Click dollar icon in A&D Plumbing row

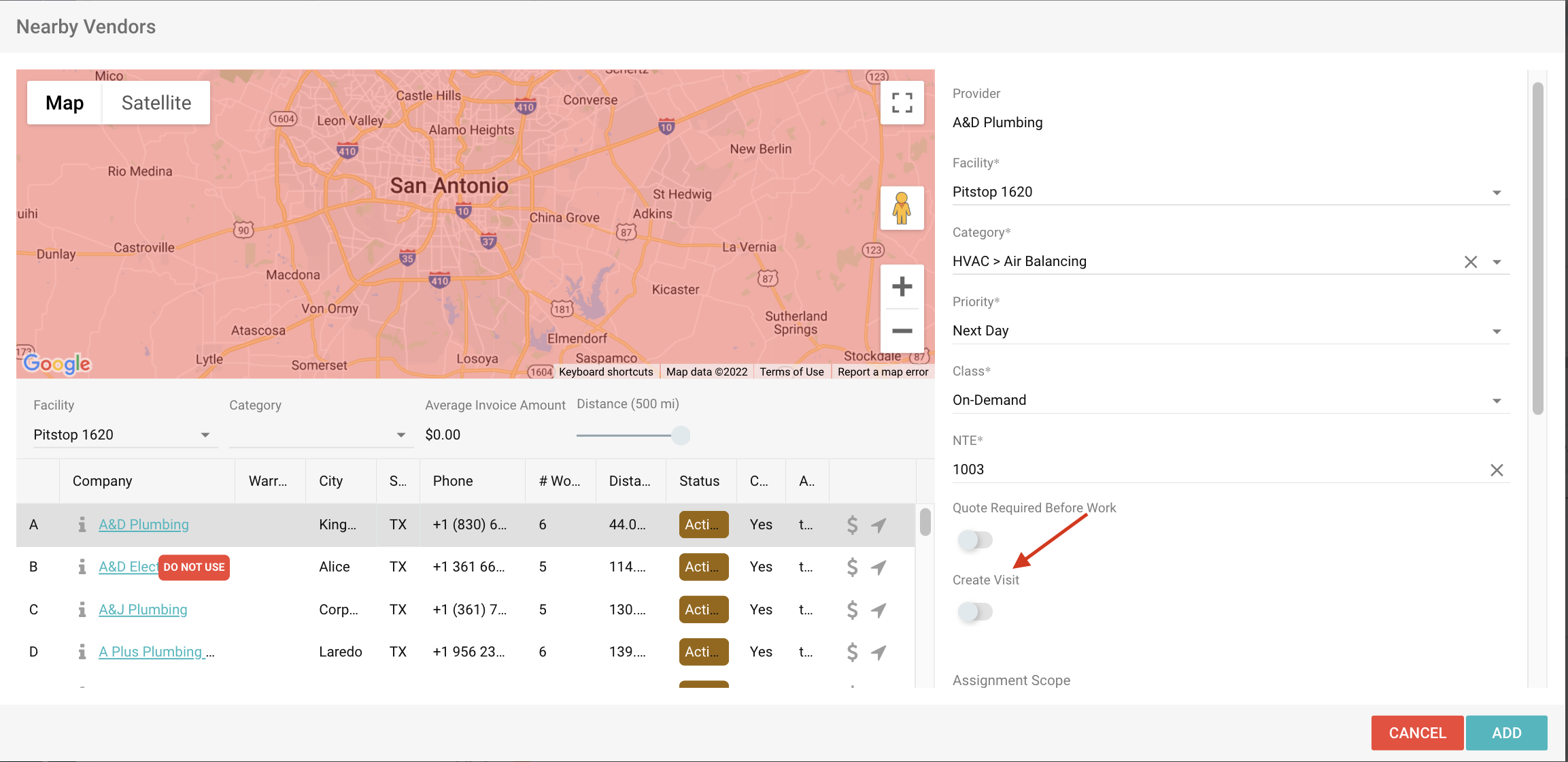tap(852, 525)
